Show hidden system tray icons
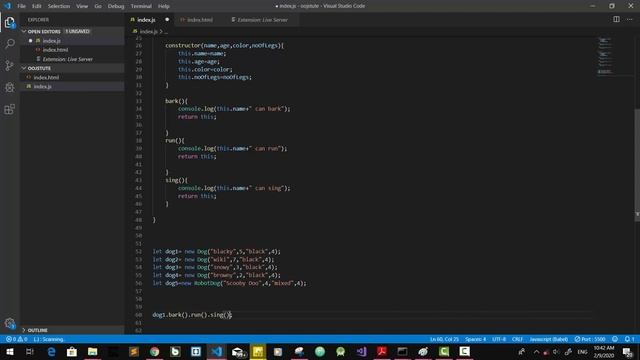This screenshot has height=360, width=640. (x=536, y=352)
